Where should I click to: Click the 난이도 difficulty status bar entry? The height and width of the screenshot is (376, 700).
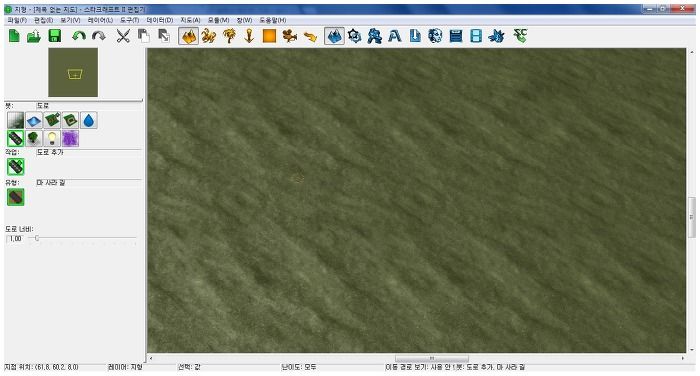[x=299, y=367]
